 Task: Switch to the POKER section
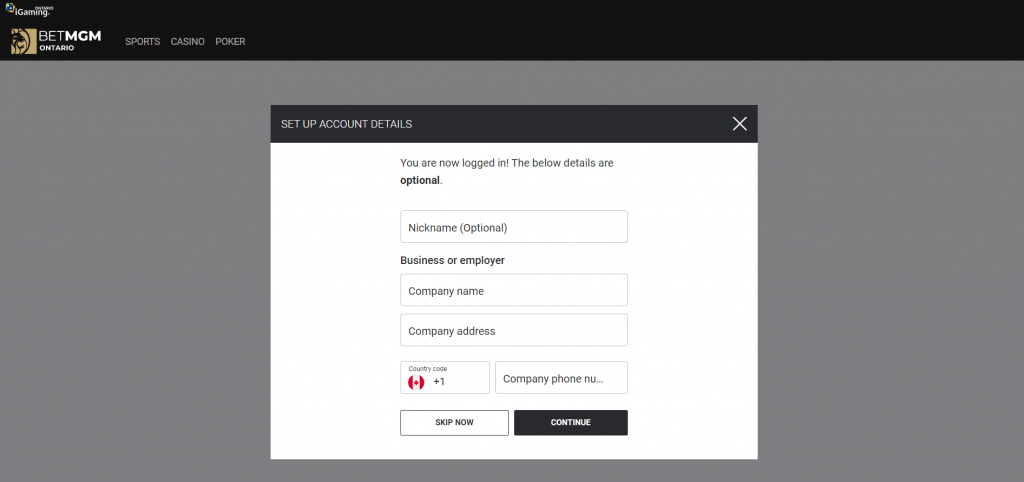tap(231, 42)
